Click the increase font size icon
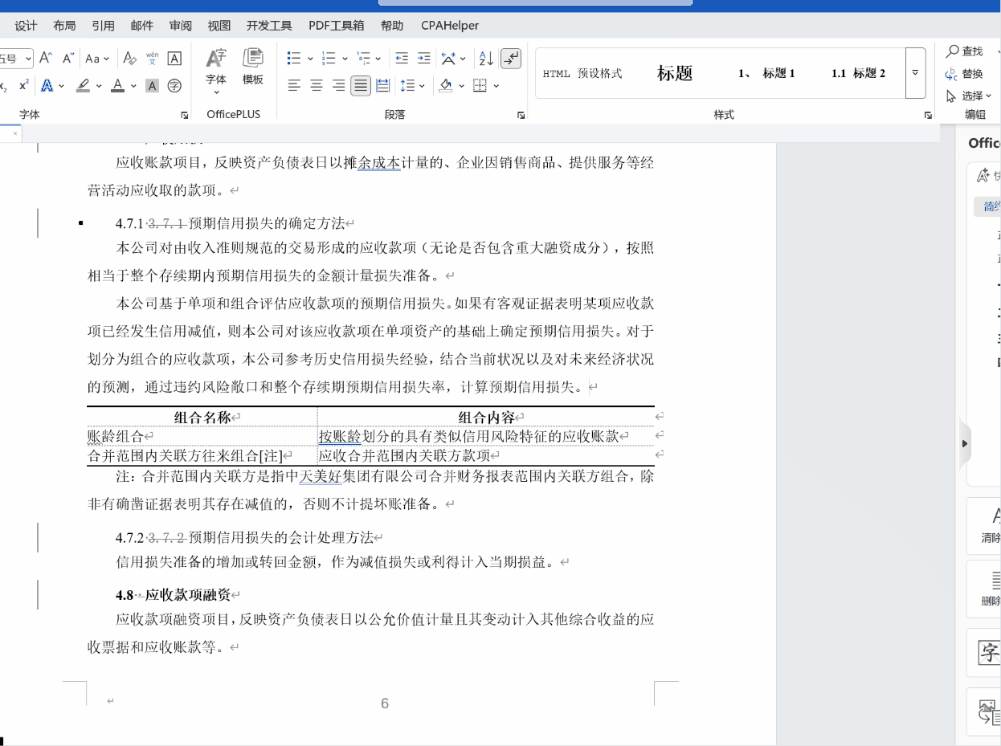Image resolution: width=1001 pixels, height=746 pixels. coord(45,58)
